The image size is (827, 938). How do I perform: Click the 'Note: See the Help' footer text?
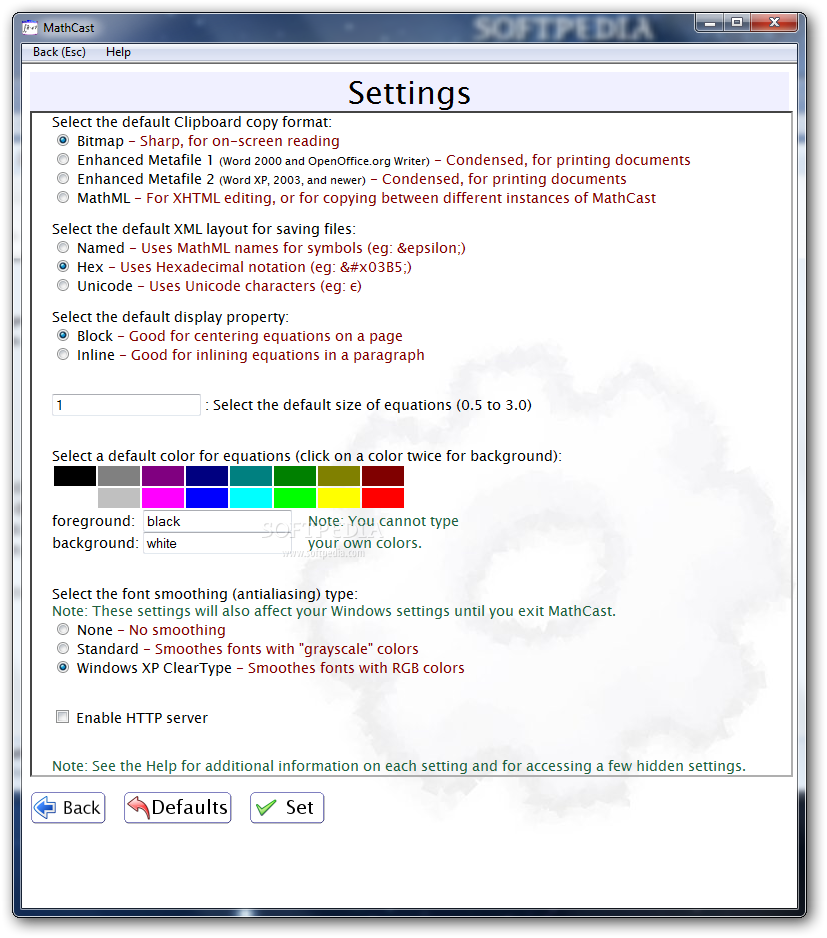coord(399,766)
